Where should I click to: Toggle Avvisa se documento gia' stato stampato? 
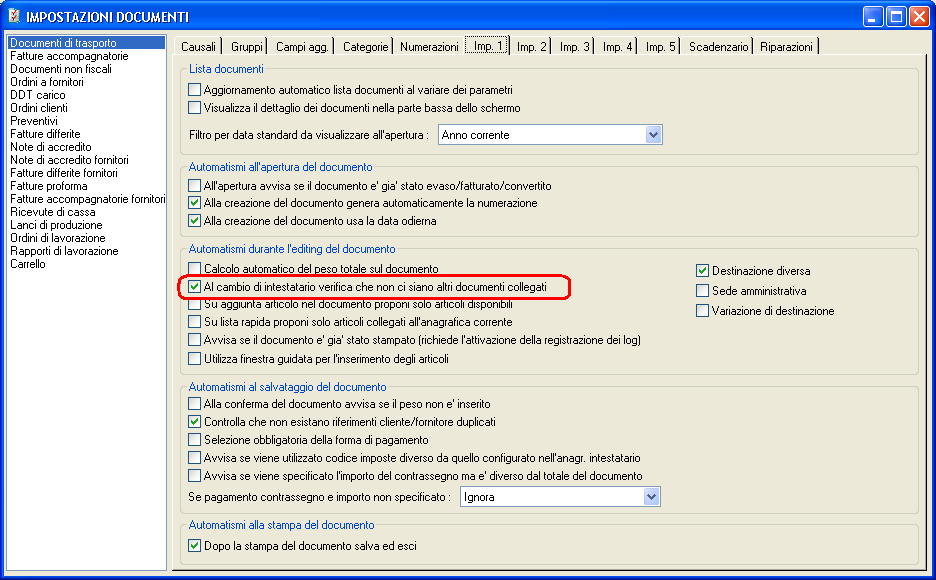click(195, 340)
